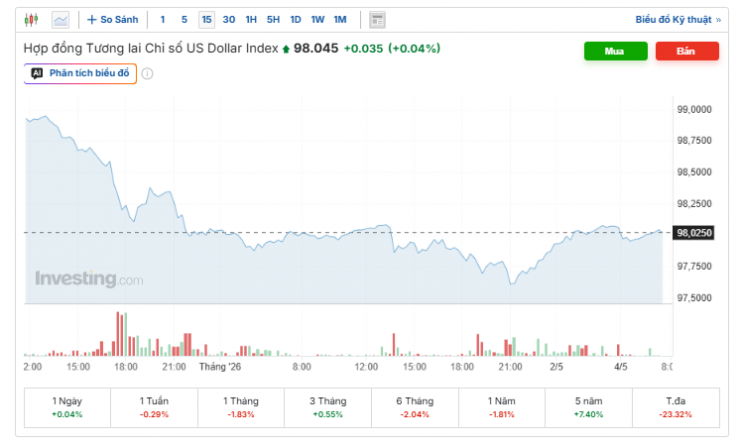Click the green Mua button
This screenshot has width=740, height=447.
615,51
